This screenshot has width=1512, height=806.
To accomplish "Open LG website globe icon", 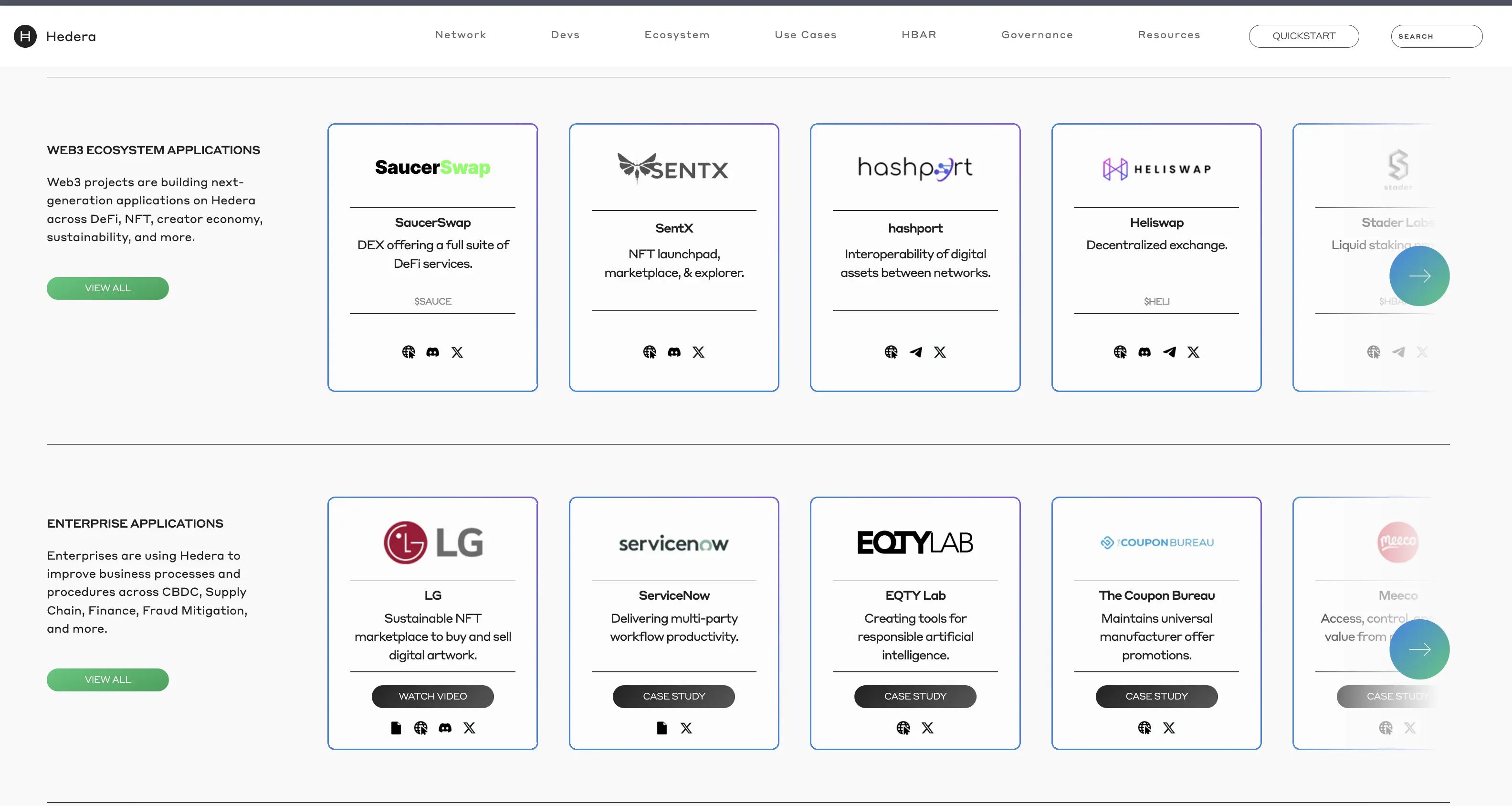I will [421, 728].
